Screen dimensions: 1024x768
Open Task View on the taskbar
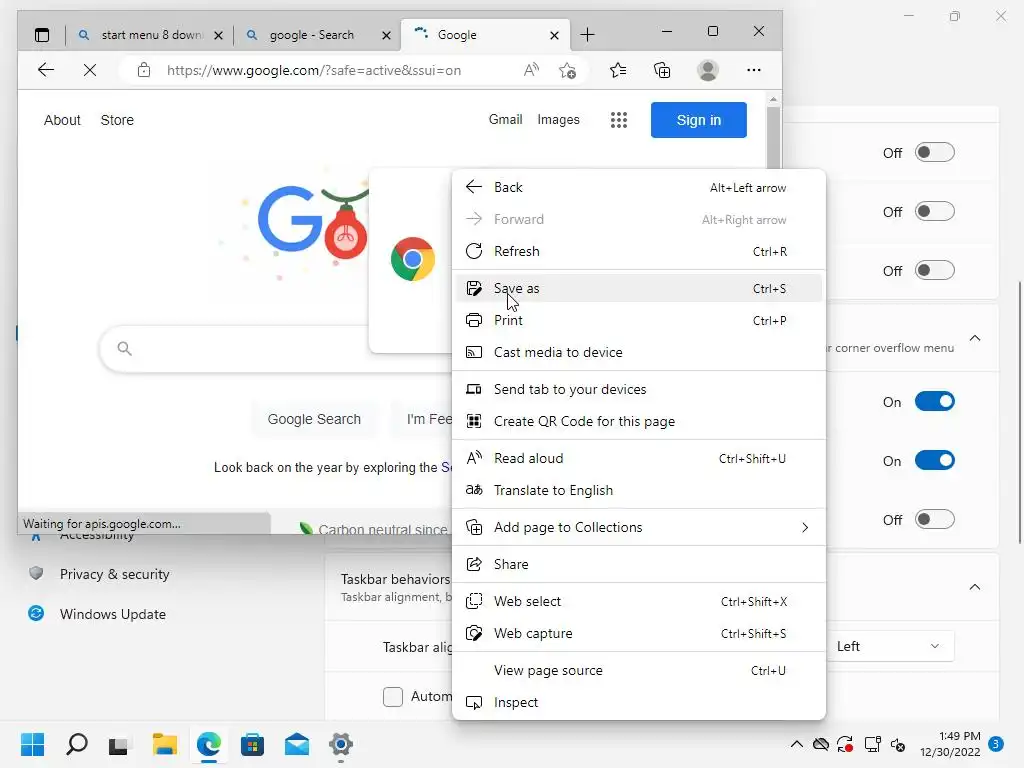[x=120, y=744]
